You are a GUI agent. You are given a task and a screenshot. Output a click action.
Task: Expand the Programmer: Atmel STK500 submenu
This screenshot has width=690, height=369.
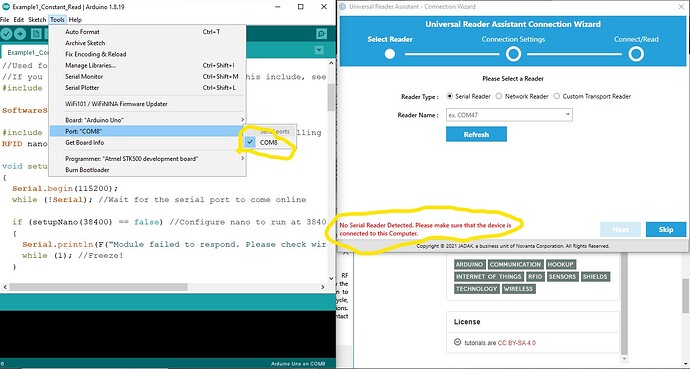tap(147, 158)
